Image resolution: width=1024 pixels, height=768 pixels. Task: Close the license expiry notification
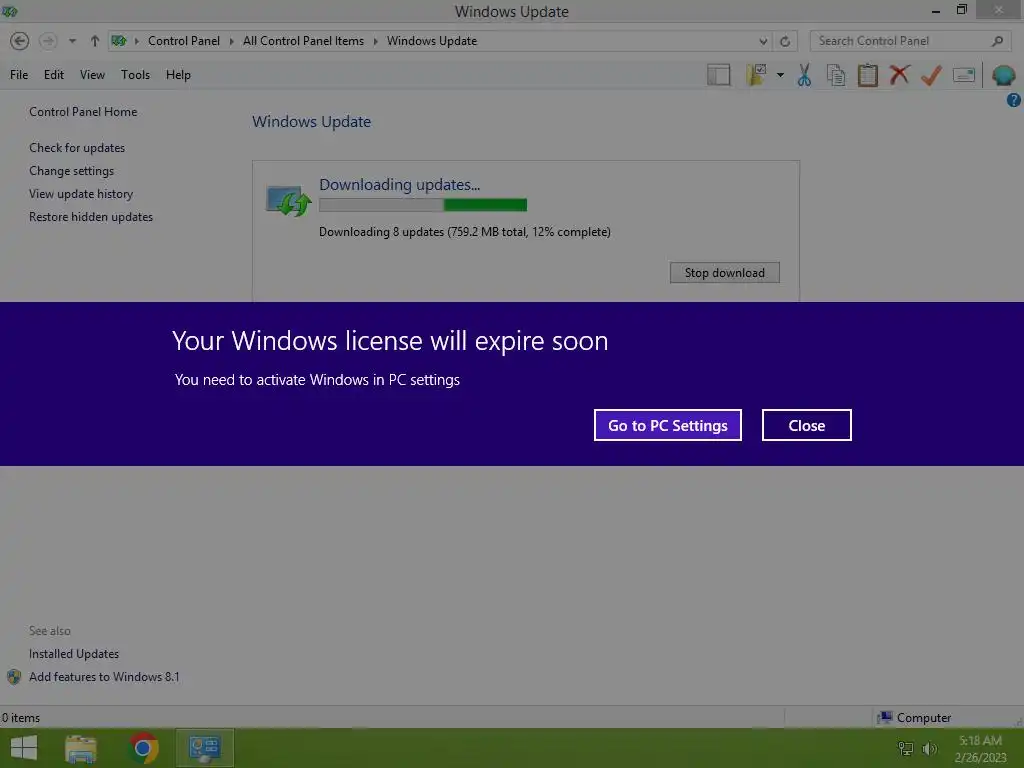[807, 425]
